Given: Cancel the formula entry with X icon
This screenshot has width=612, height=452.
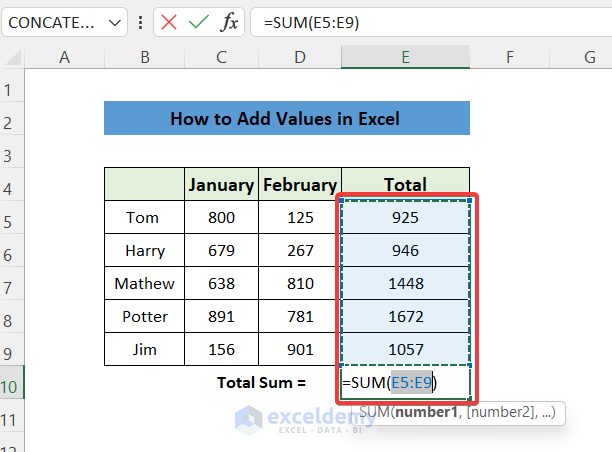Looking at the screenshot, I should (168, 21).
